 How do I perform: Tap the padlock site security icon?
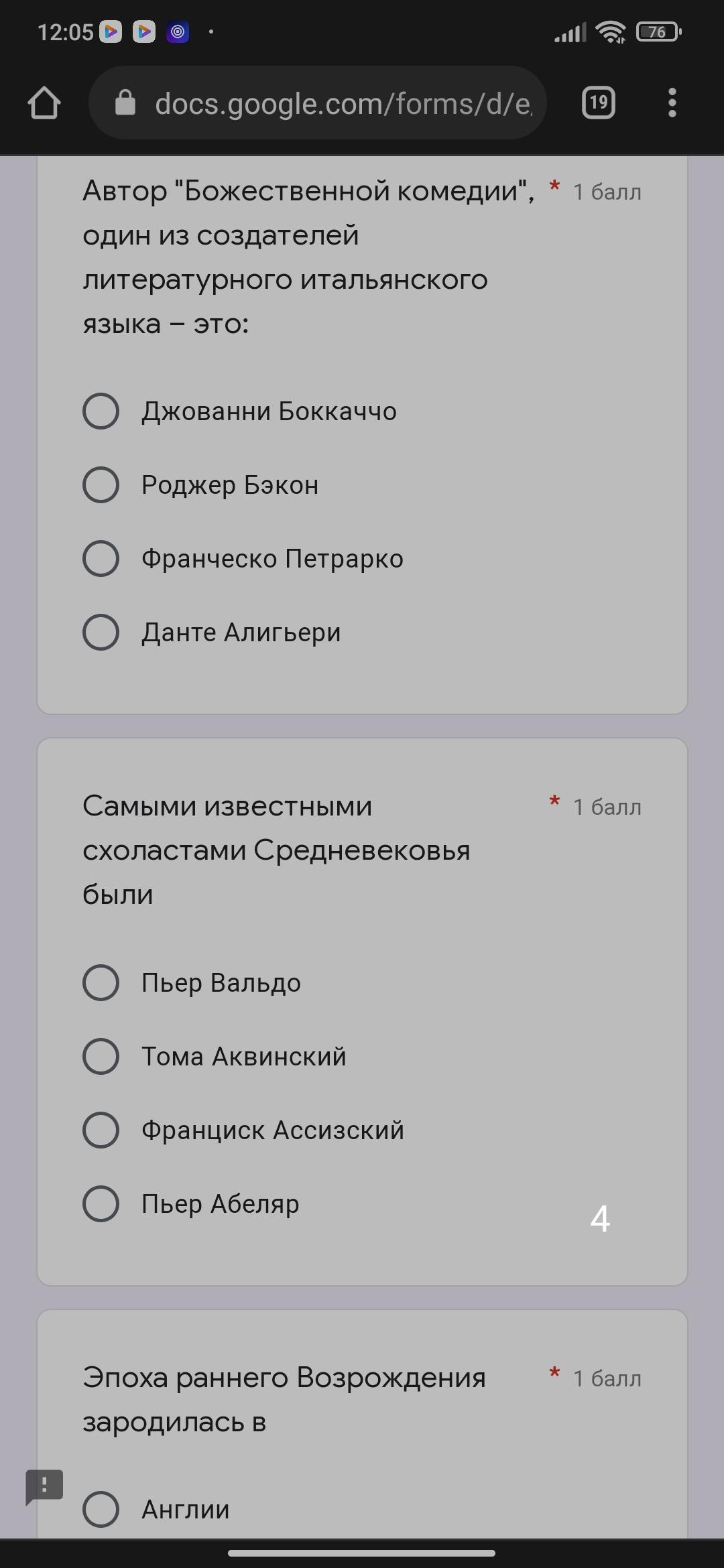click(125, 103)
